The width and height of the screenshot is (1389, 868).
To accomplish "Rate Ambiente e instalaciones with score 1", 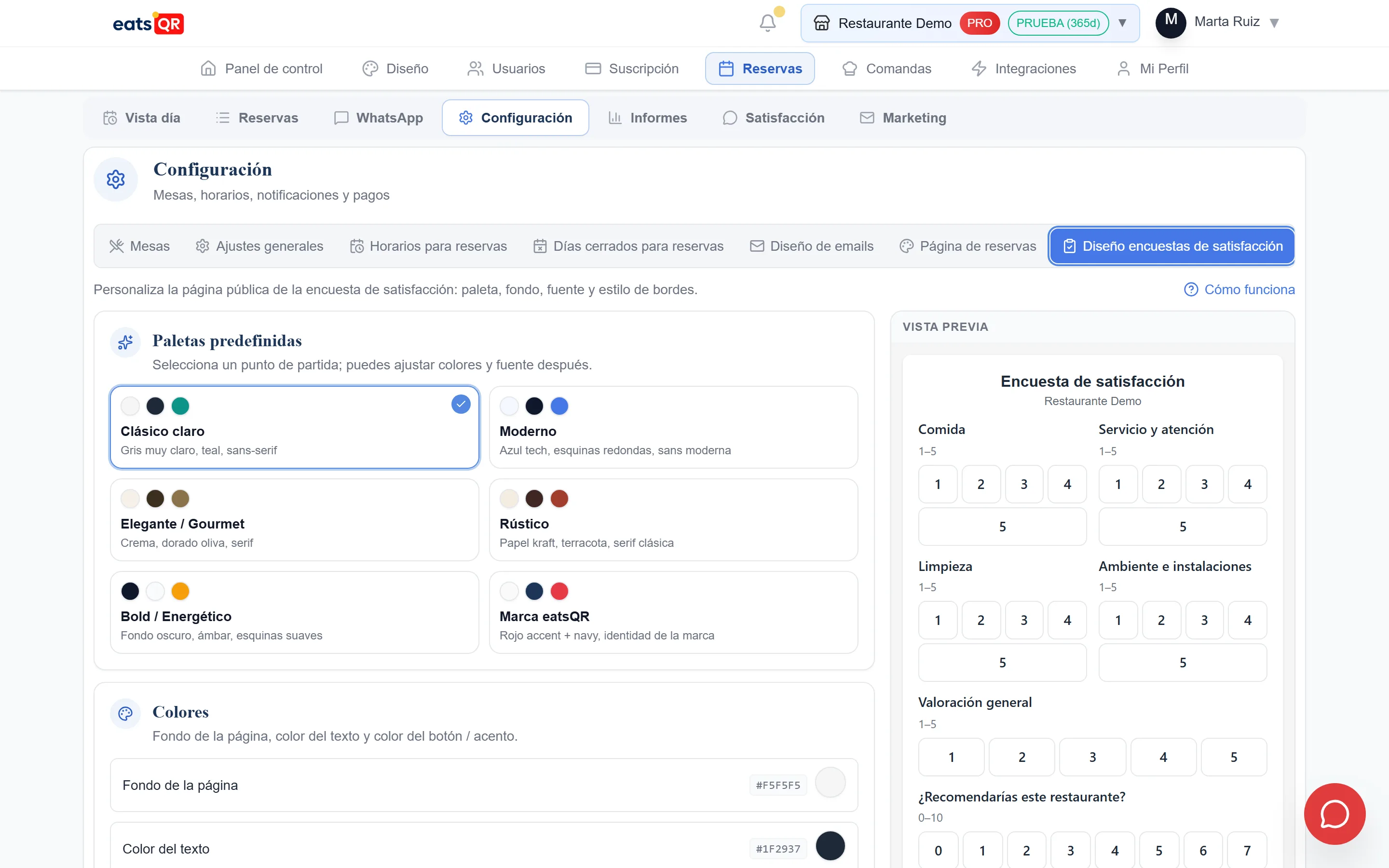I will tap(1118, 620).
